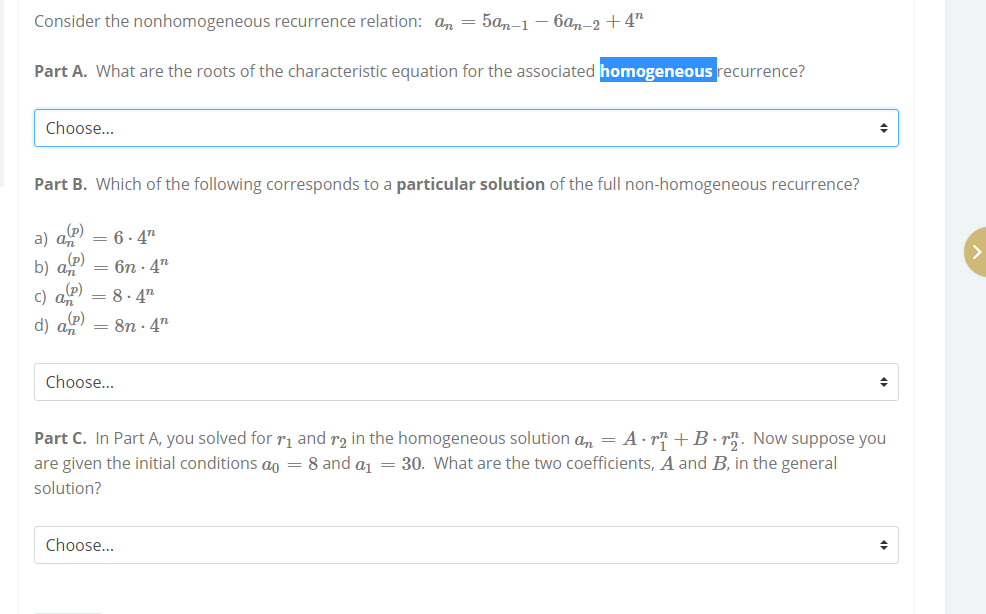Open the Part C answer dropdown

pyautogui.click(x=466, y=544)
